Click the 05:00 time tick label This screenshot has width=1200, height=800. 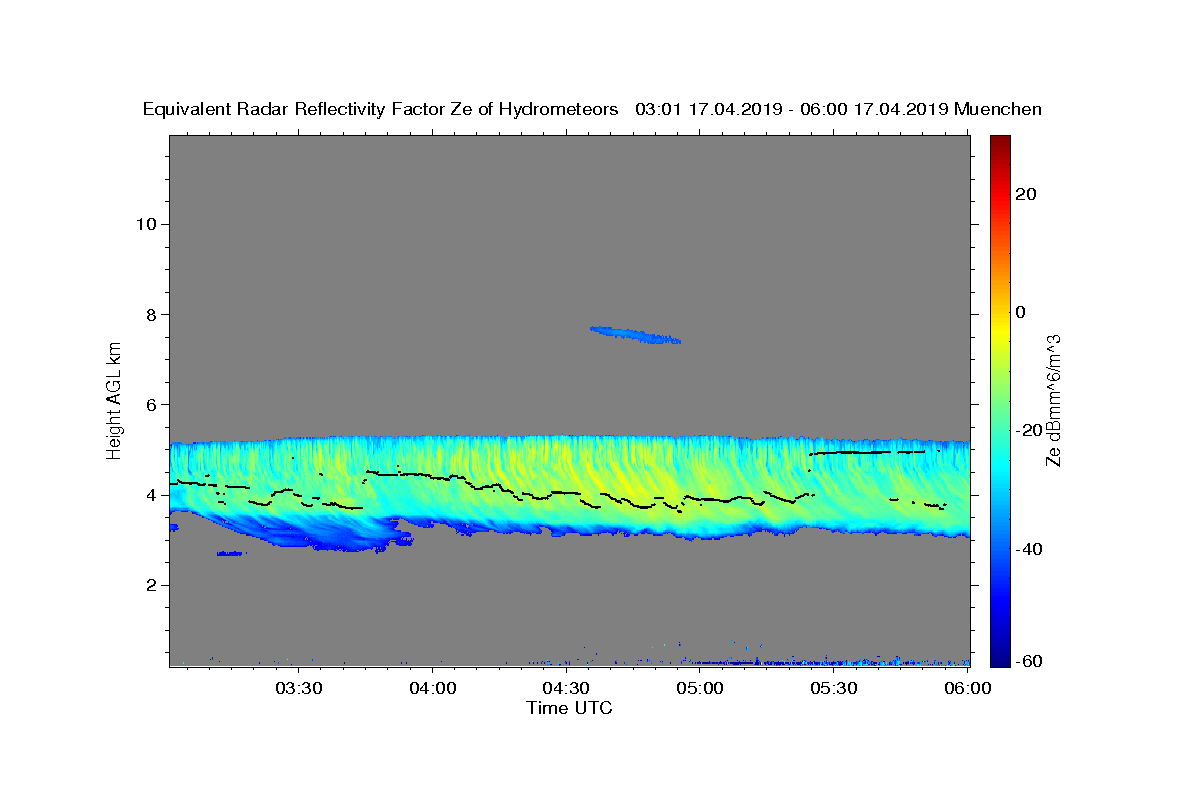point(700,688)
